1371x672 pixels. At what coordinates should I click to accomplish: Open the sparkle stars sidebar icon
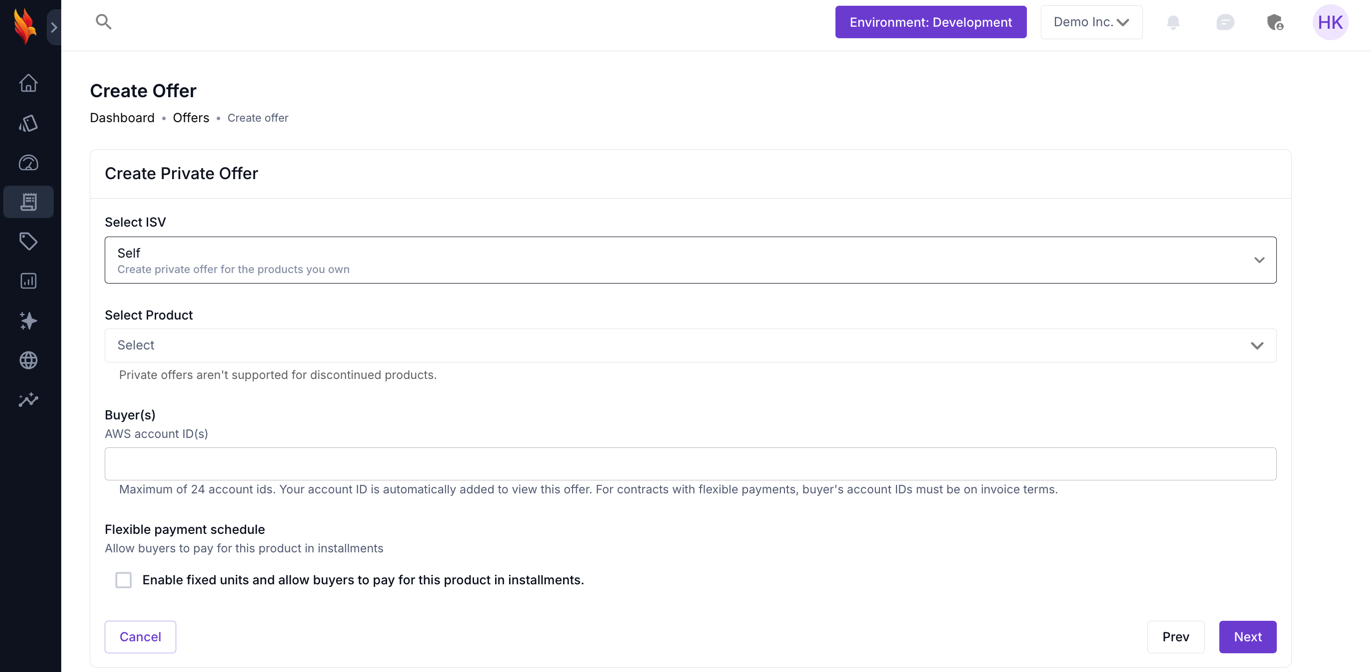point(28,321)
